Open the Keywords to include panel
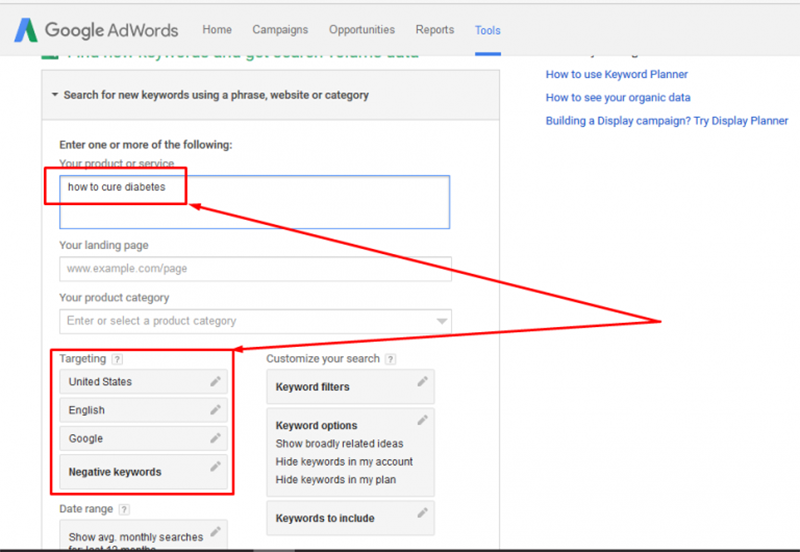 pos(351,518)
